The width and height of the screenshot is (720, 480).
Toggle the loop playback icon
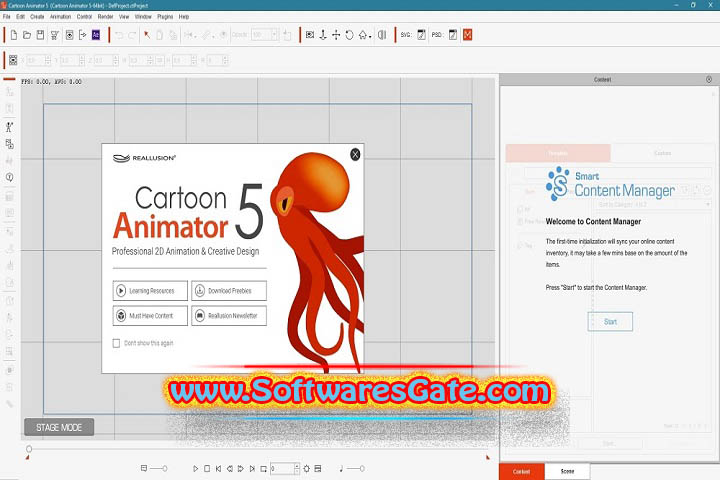tap(264, 469)
